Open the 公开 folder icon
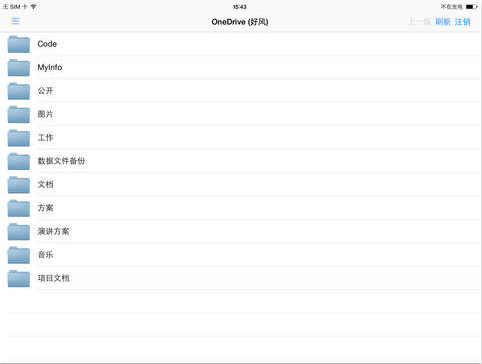Image resolution: width=482 pixels, height=364 pixels. pyautogui.click(x=19, y=91)
